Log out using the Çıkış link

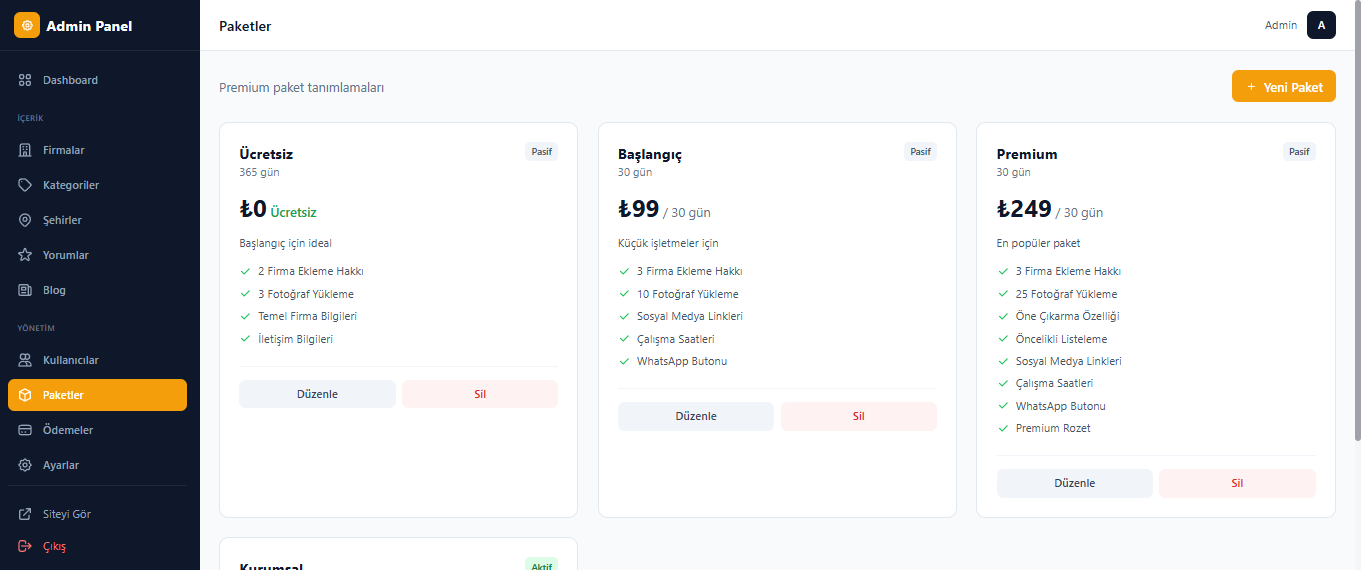click(x=53, y=546)
